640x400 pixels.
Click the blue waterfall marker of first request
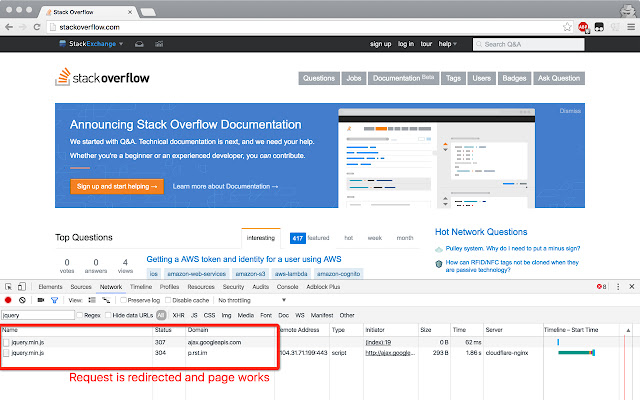[558, 342]
